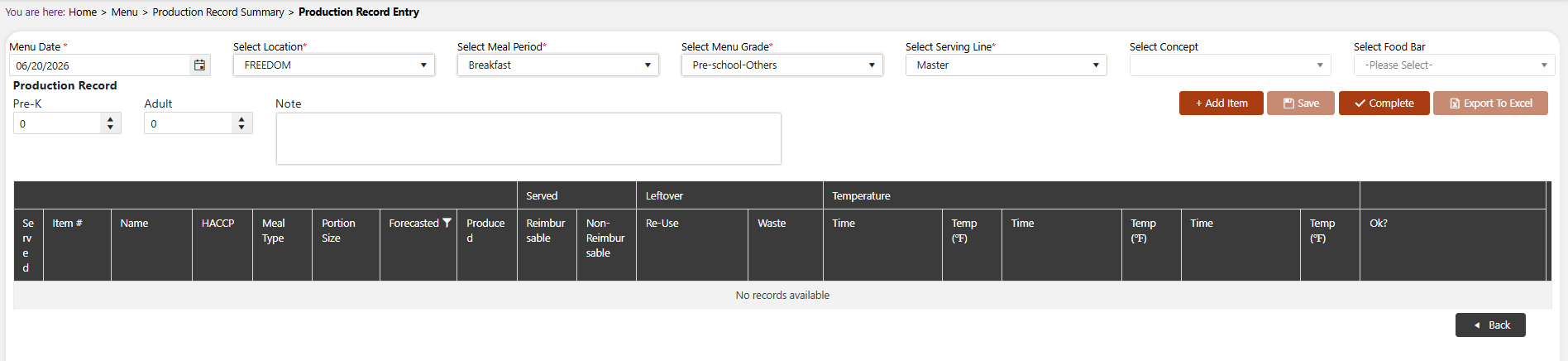Click the Production Record Entry breadcrumb text
This screenshot has height=361, width=1568.
point(359,12)
